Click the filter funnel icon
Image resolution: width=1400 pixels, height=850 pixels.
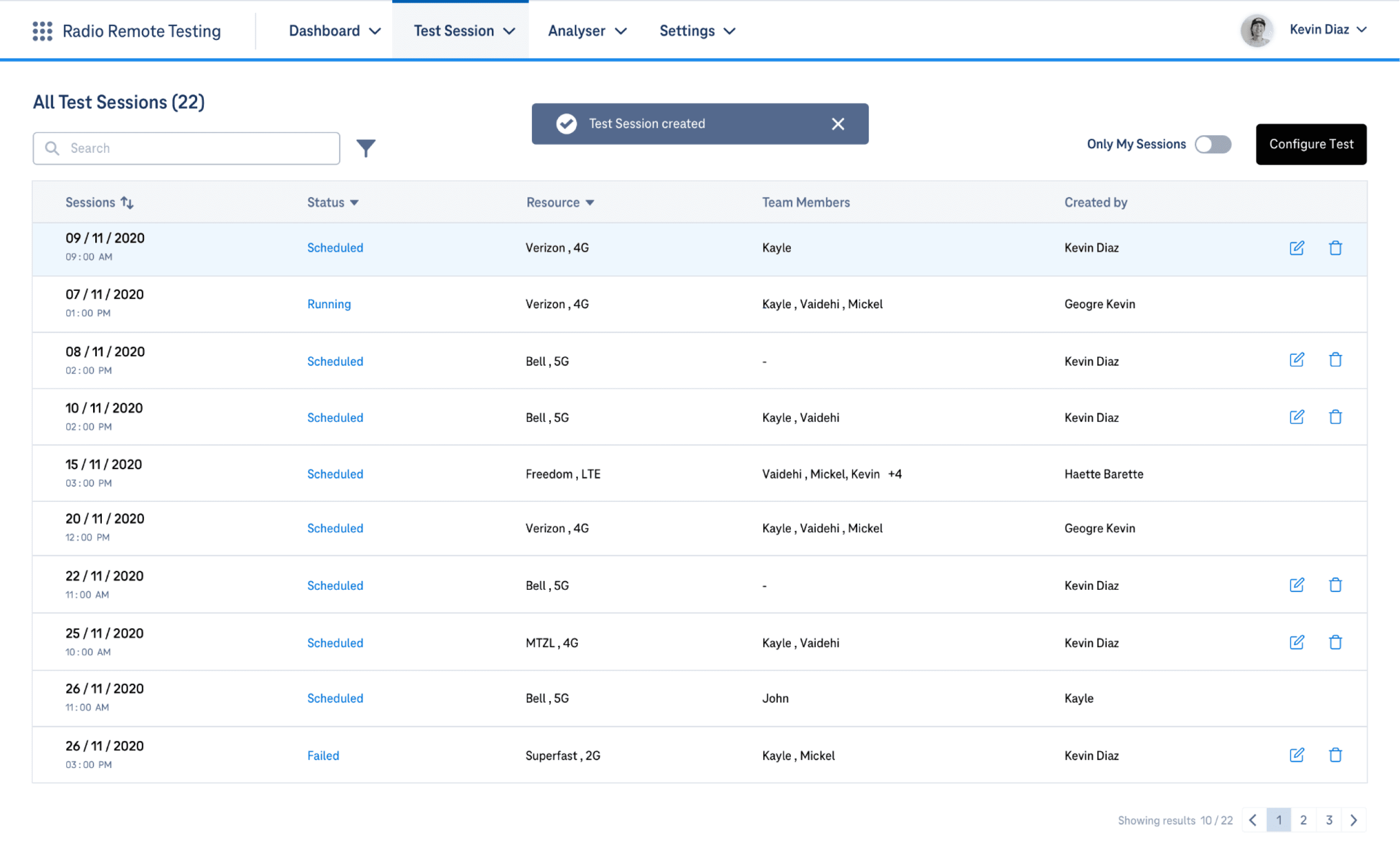coord(365,148)
